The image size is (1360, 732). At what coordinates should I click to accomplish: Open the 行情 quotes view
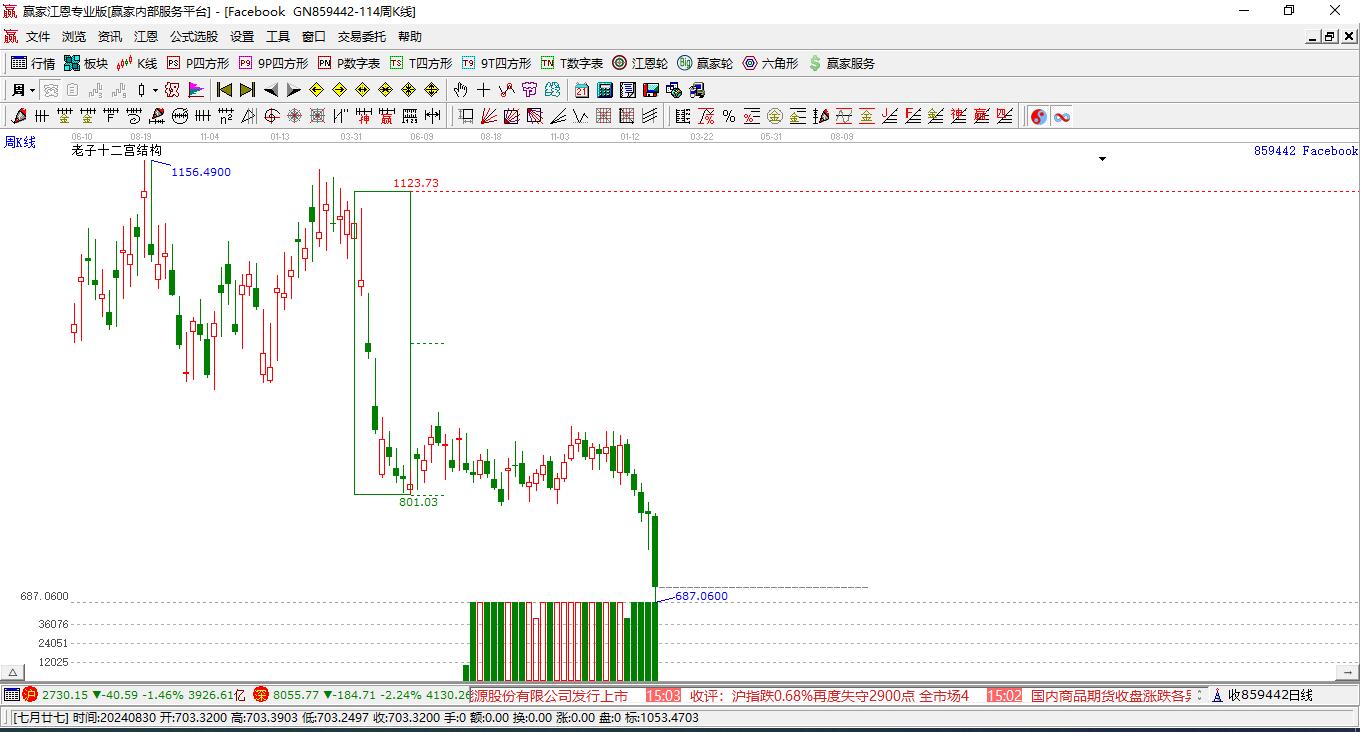point(33,63)
